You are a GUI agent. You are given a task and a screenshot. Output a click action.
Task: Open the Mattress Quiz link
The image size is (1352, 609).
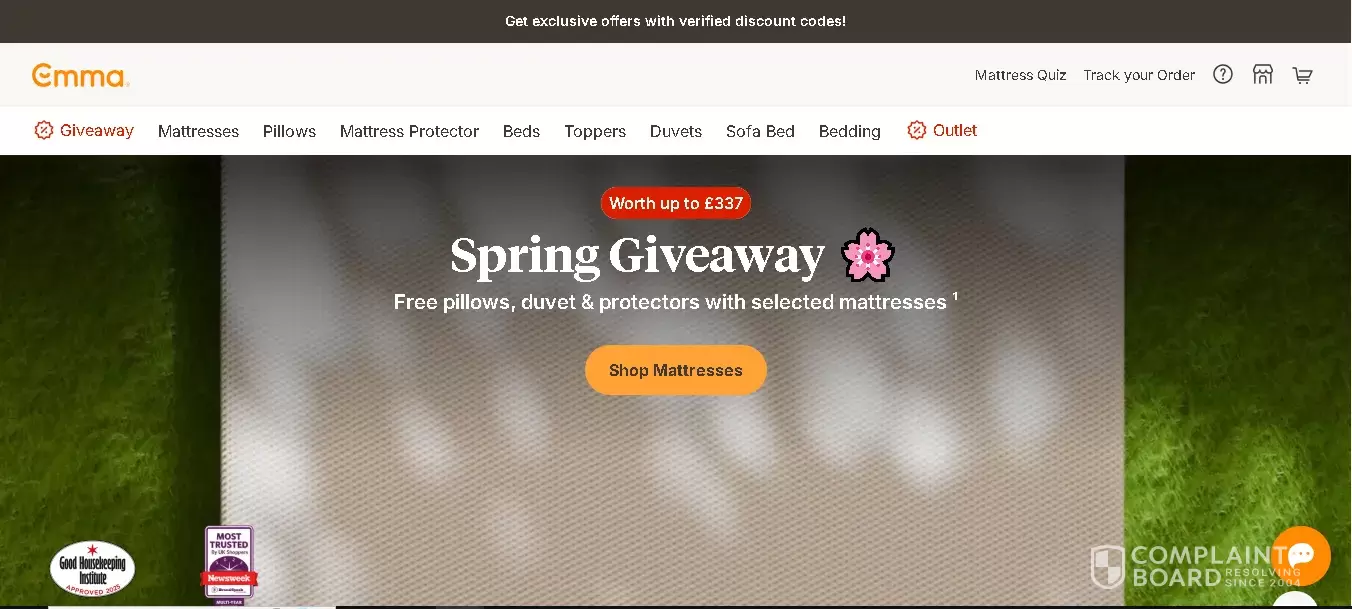click(1021, 75)
